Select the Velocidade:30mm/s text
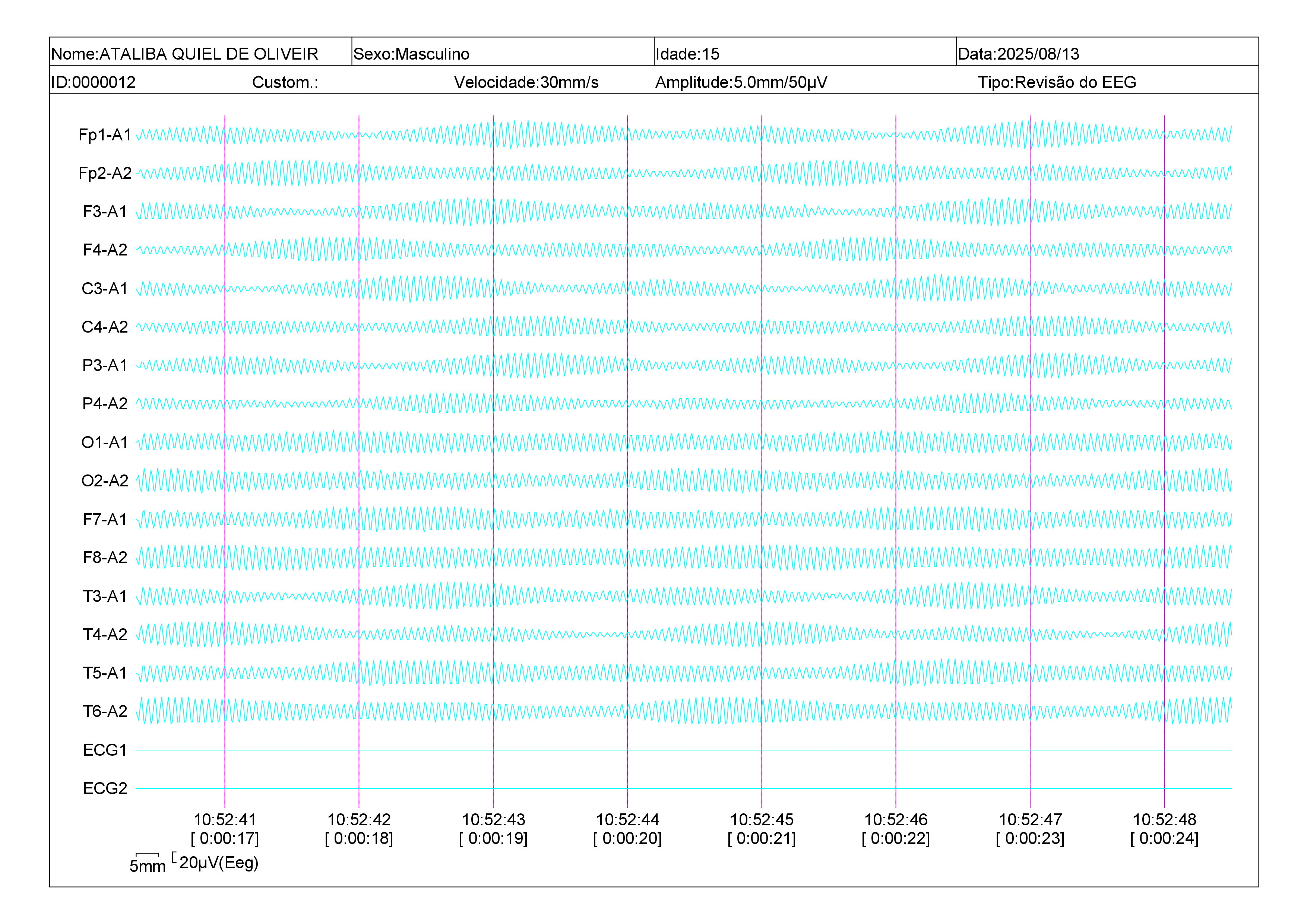 pyautogui.click(x=526, y=83)
